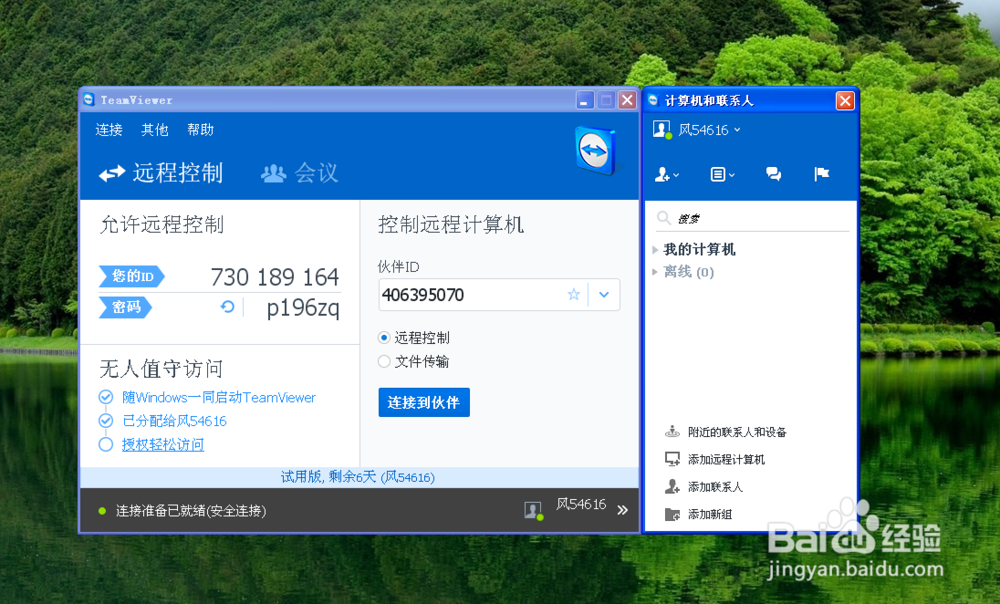Open add contact icon dropdown
Screen dimensions: 1000x604
click(667, 174)
